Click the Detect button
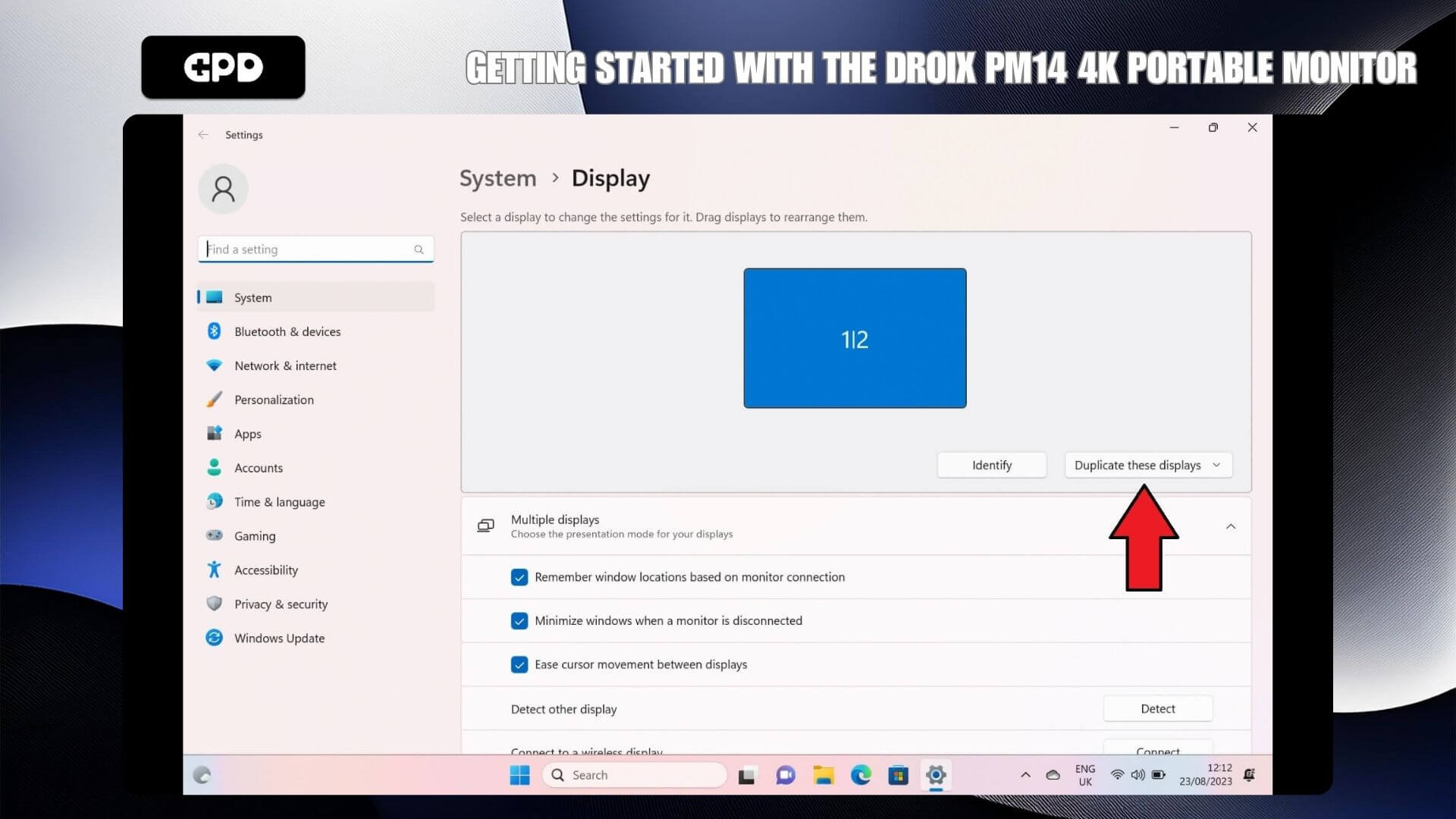The image size is (1456, 819). point(1157,708)
